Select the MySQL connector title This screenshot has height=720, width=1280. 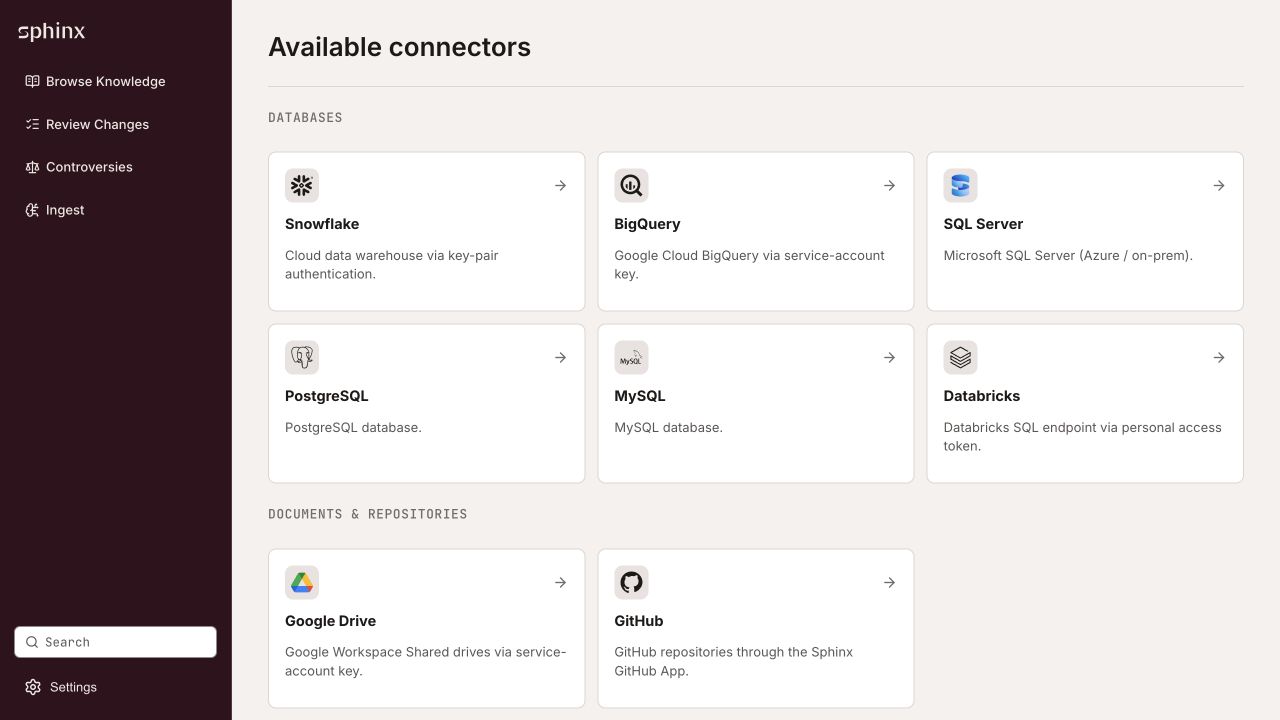tap(640, 396)
